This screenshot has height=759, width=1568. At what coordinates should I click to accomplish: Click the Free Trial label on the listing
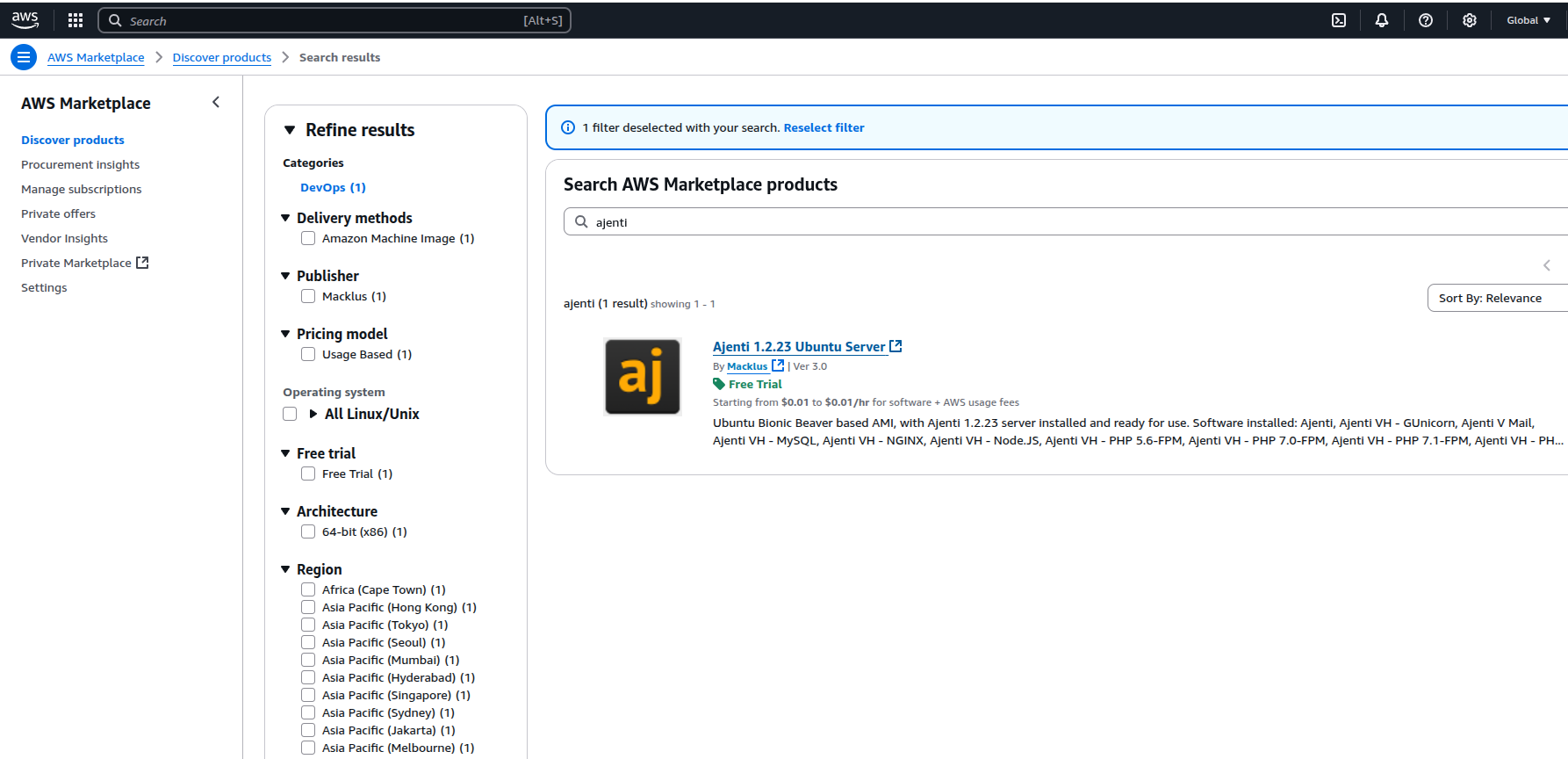(x=755, y=384)
